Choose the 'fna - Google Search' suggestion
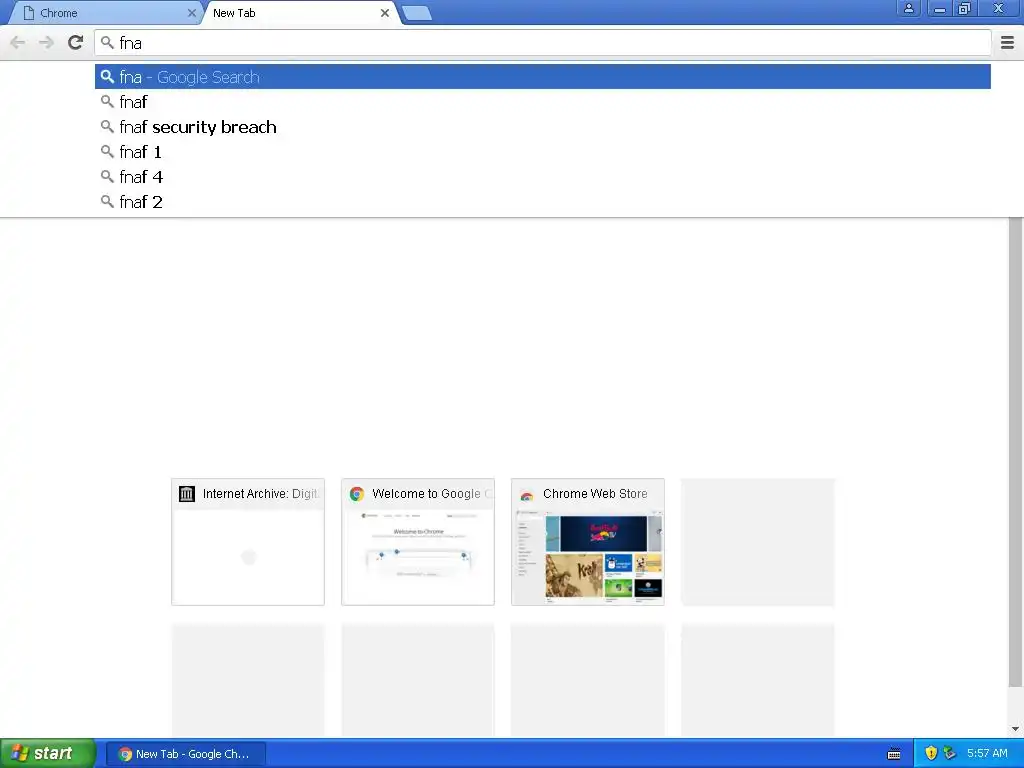This screenshot has height=768, width=1024. (x=543, y=77)
